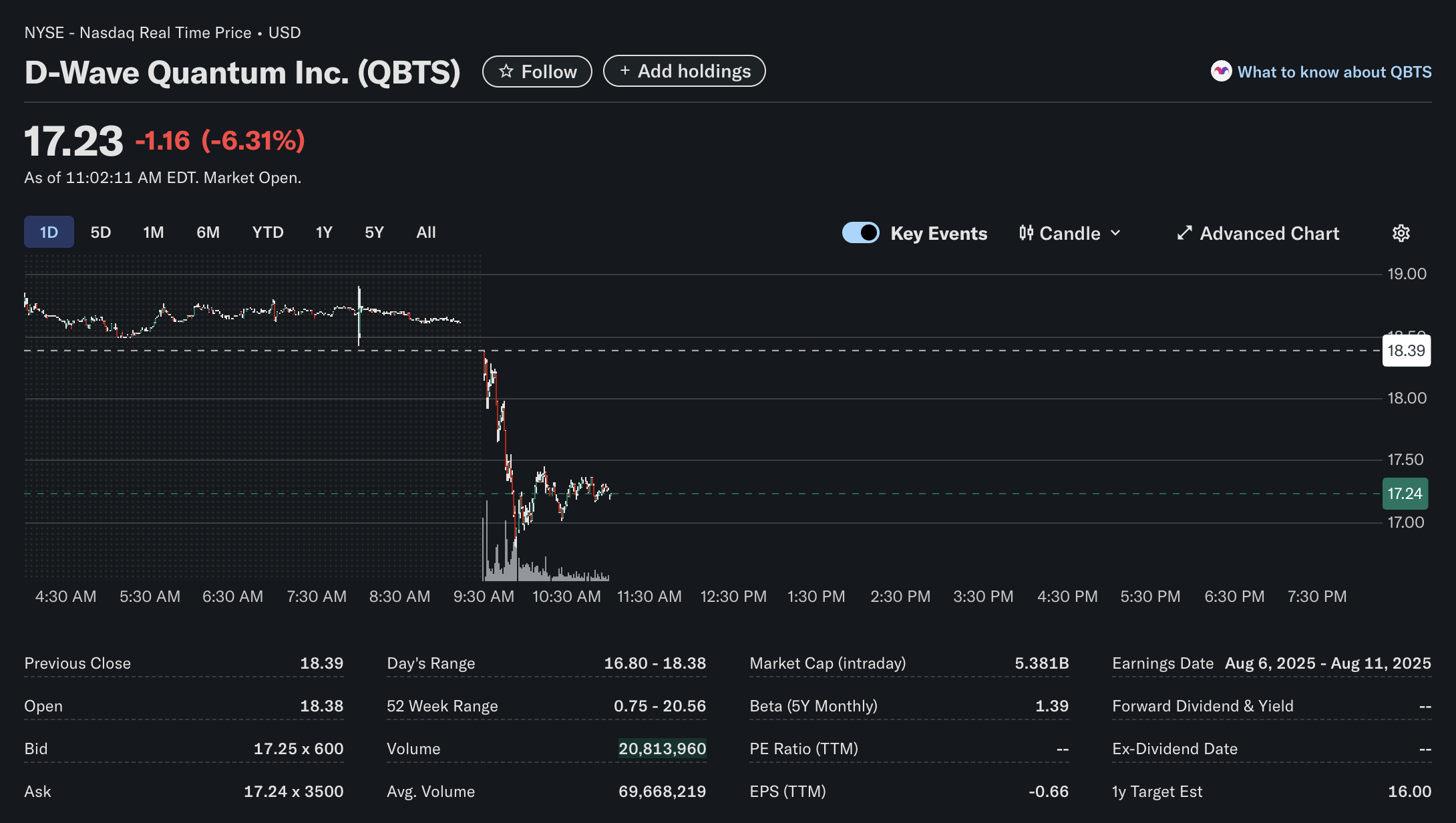
Task: Open the Advanced Chart link
Action: point(1258,233)
